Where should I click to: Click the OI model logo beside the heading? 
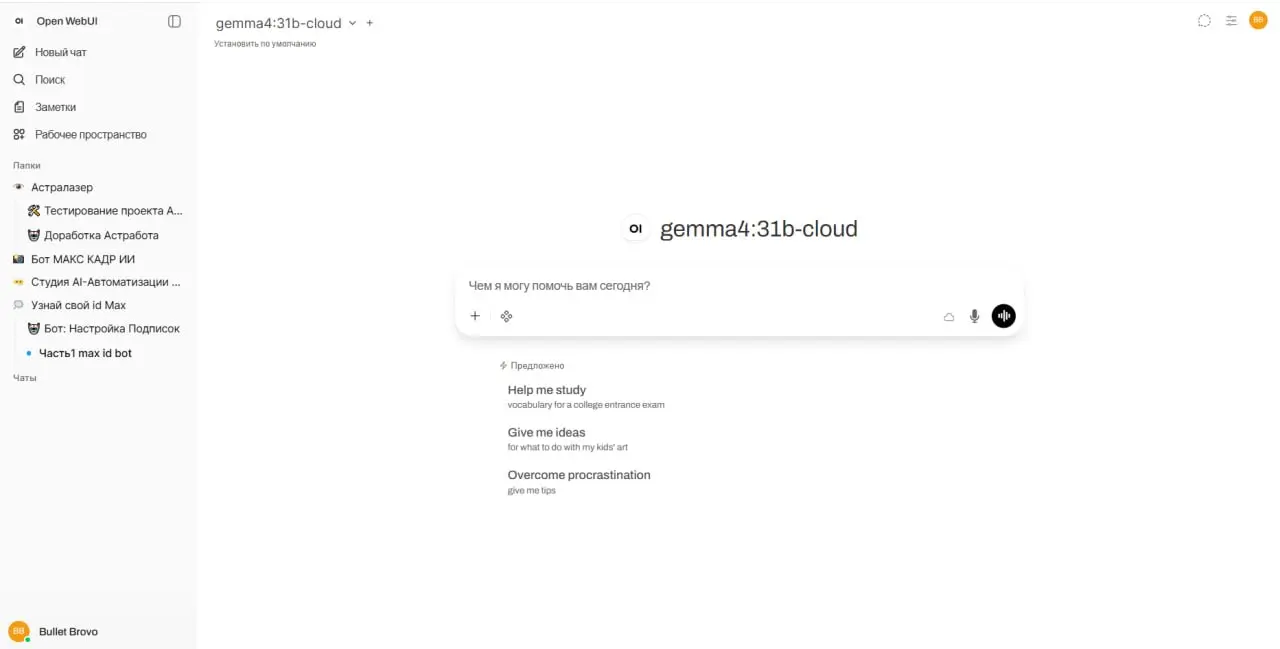pos(635,229)
